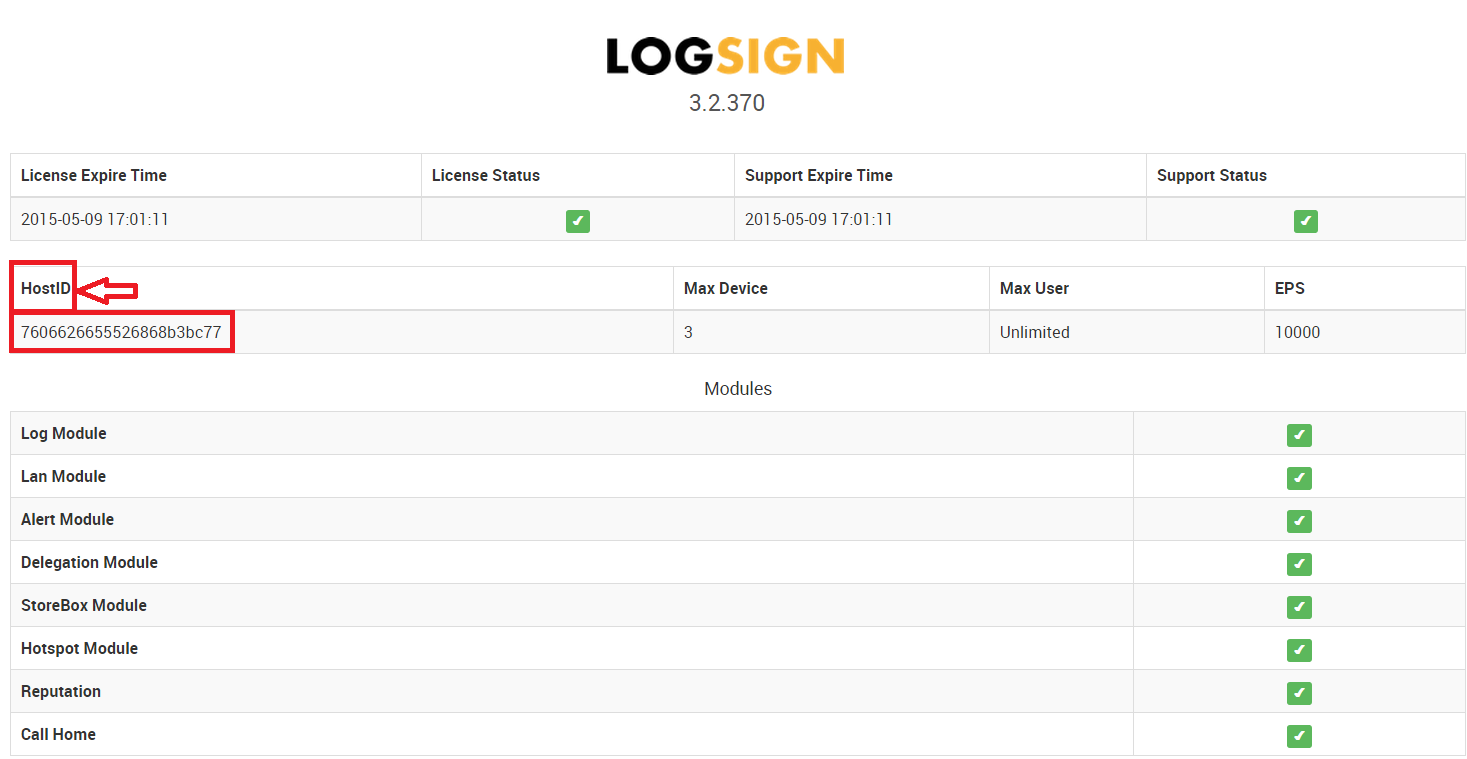
Task: Click the Support Status column header
Action: click(1212, 175)
